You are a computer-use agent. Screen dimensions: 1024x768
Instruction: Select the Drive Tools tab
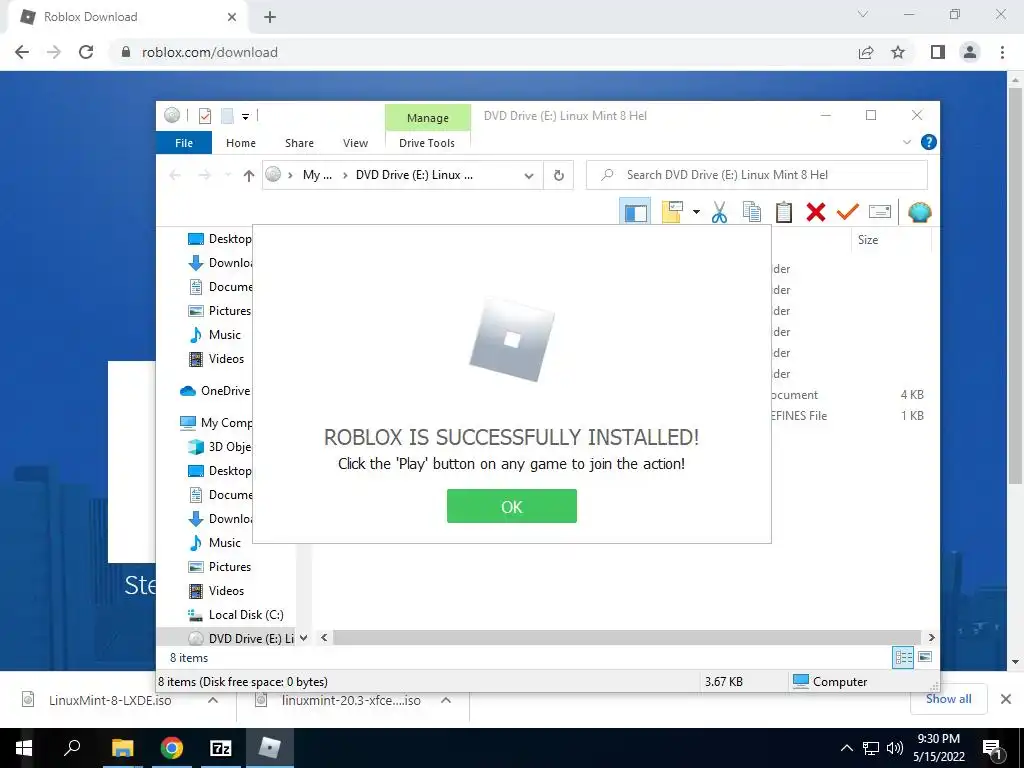click(x=426, y=142)
